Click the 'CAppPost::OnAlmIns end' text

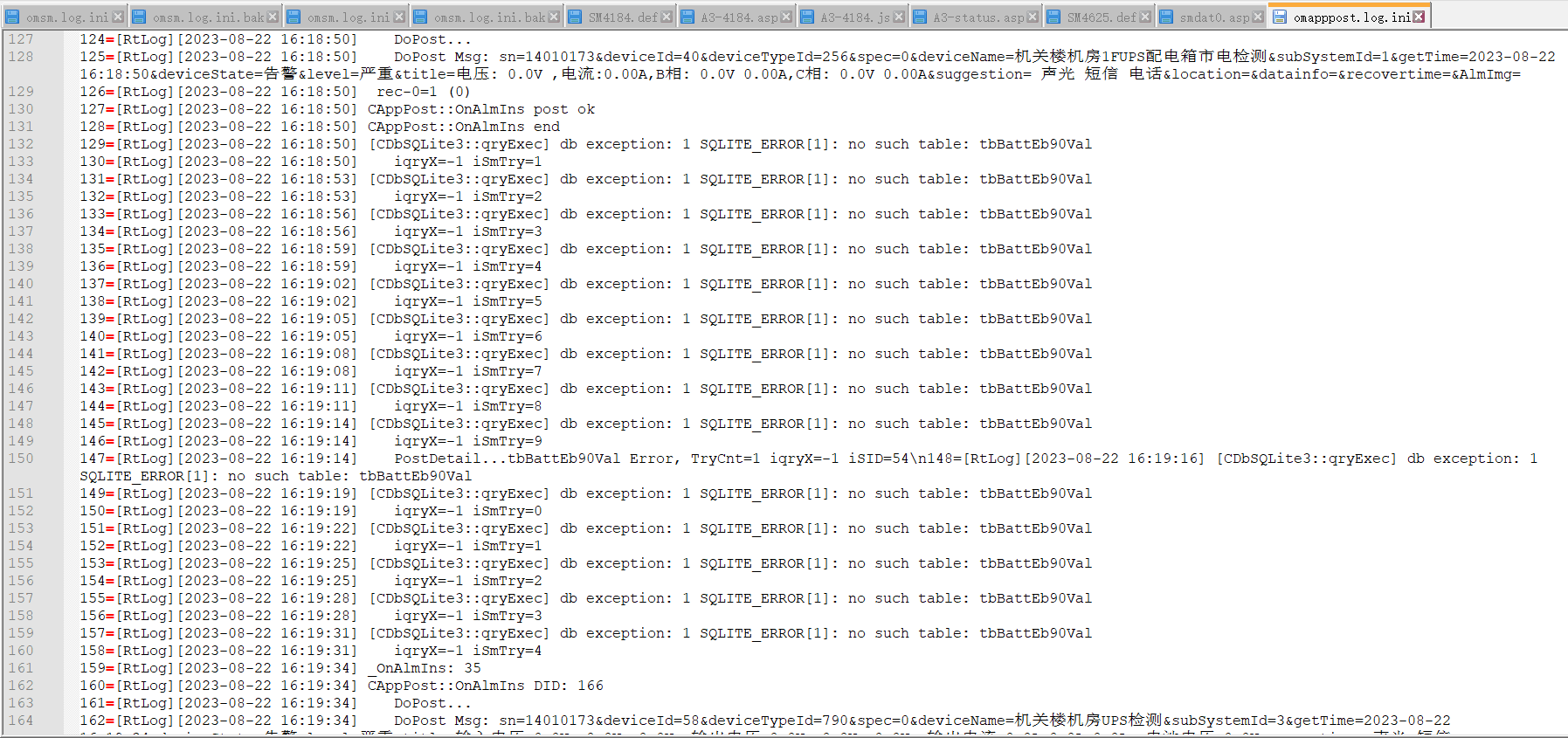(464, 127)
